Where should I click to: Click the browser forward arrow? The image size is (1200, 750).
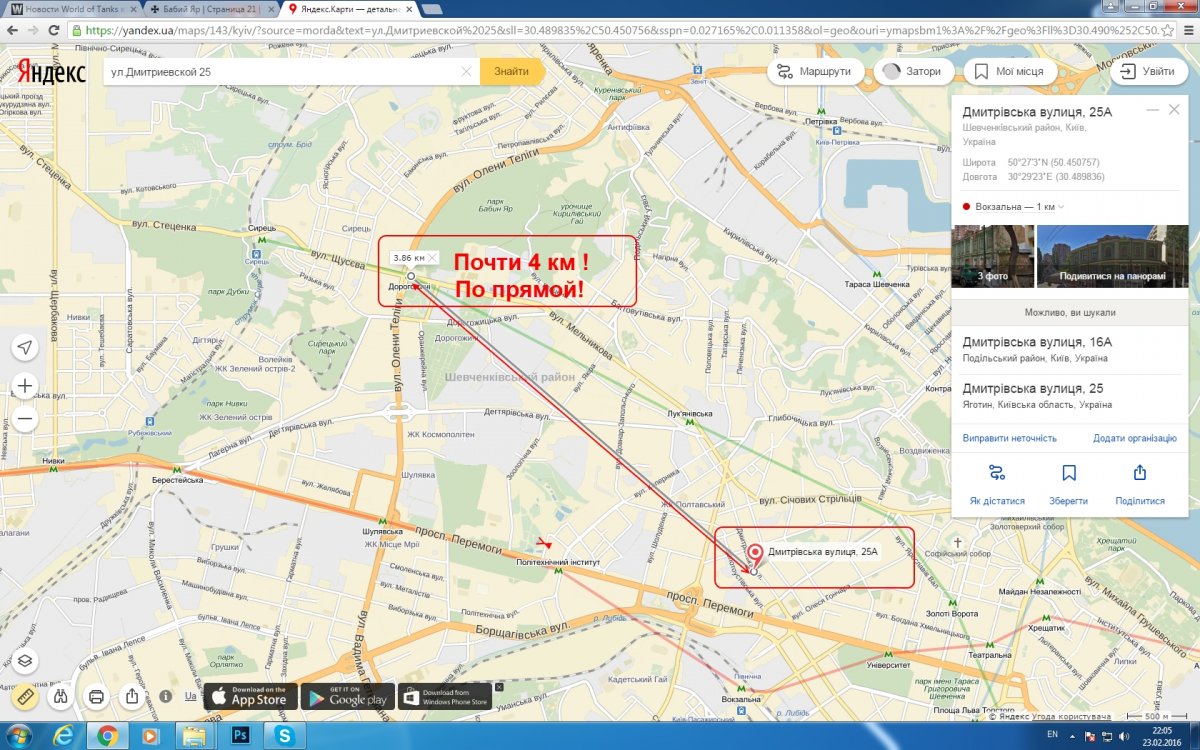tap(36, 30)
